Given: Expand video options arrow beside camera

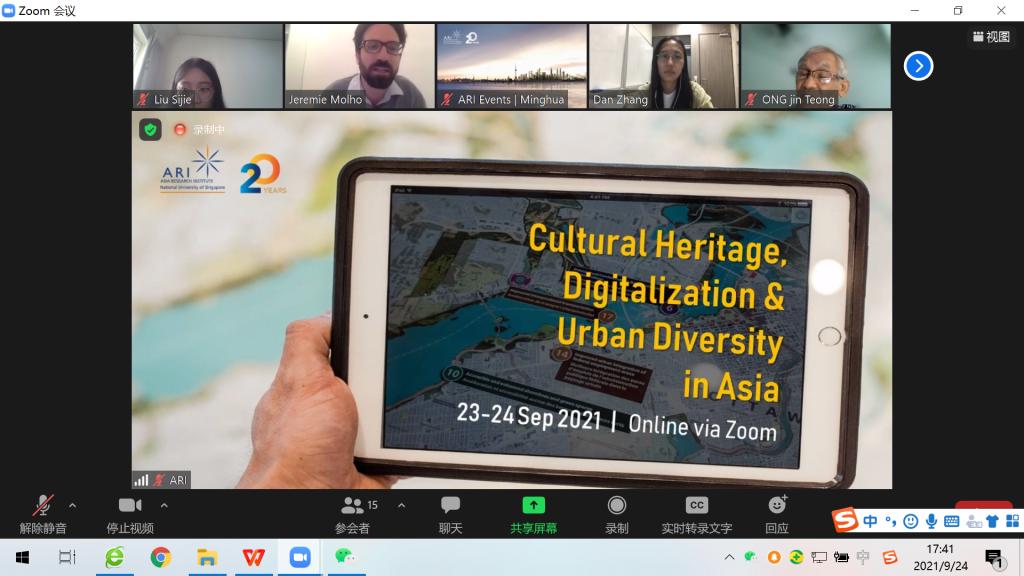Looking at the screenshot, I should click(x=164, y=505).
